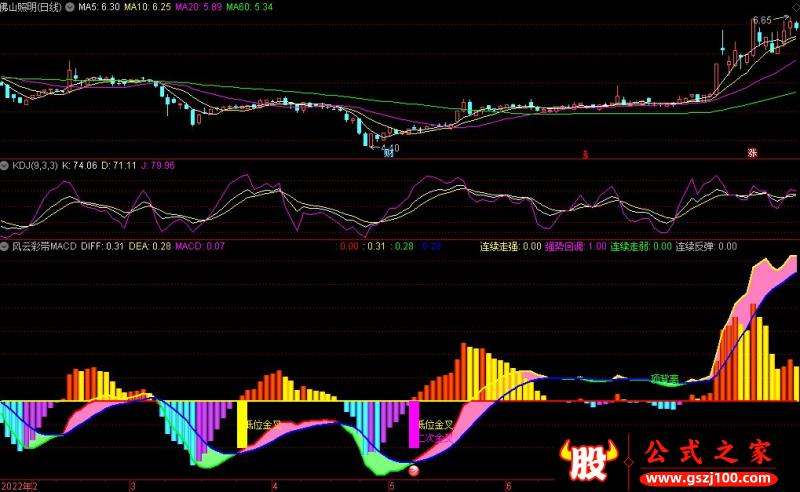Select the MA60: 5.34 moving average label
This screenshot has width=800, height=492.
(249, 7)
